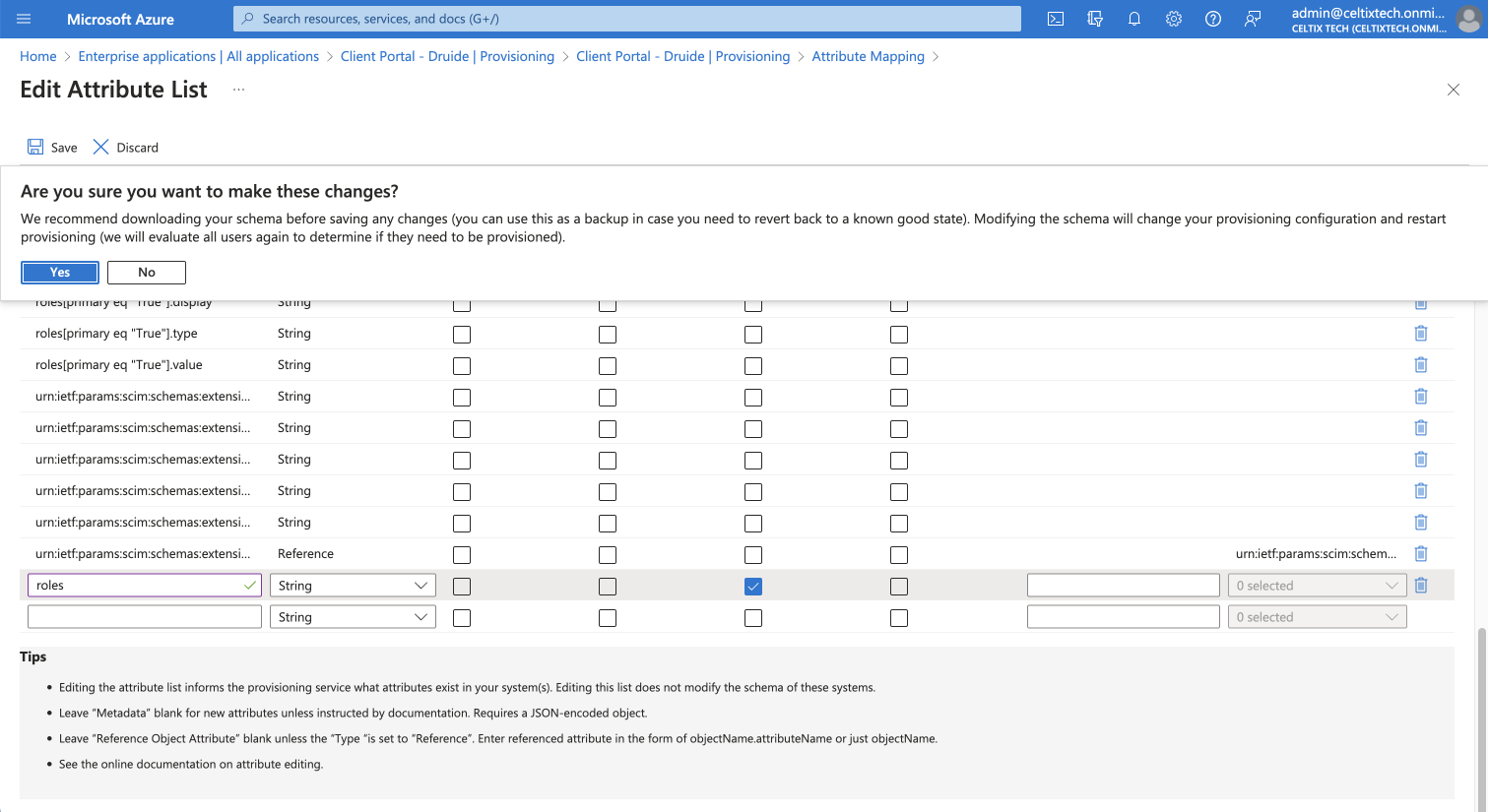Expand the String type dropdown for roles
1488x812 pixels.
[x=353, y=586]
